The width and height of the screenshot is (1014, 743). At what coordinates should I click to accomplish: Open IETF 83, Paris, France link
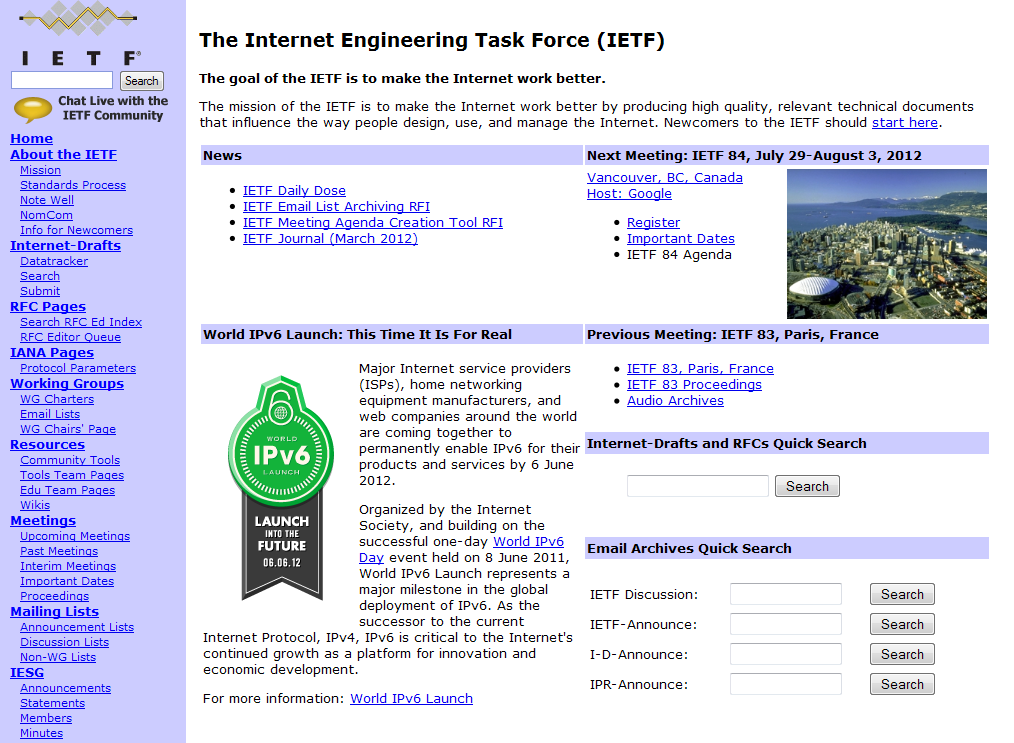tap(700, 369)
